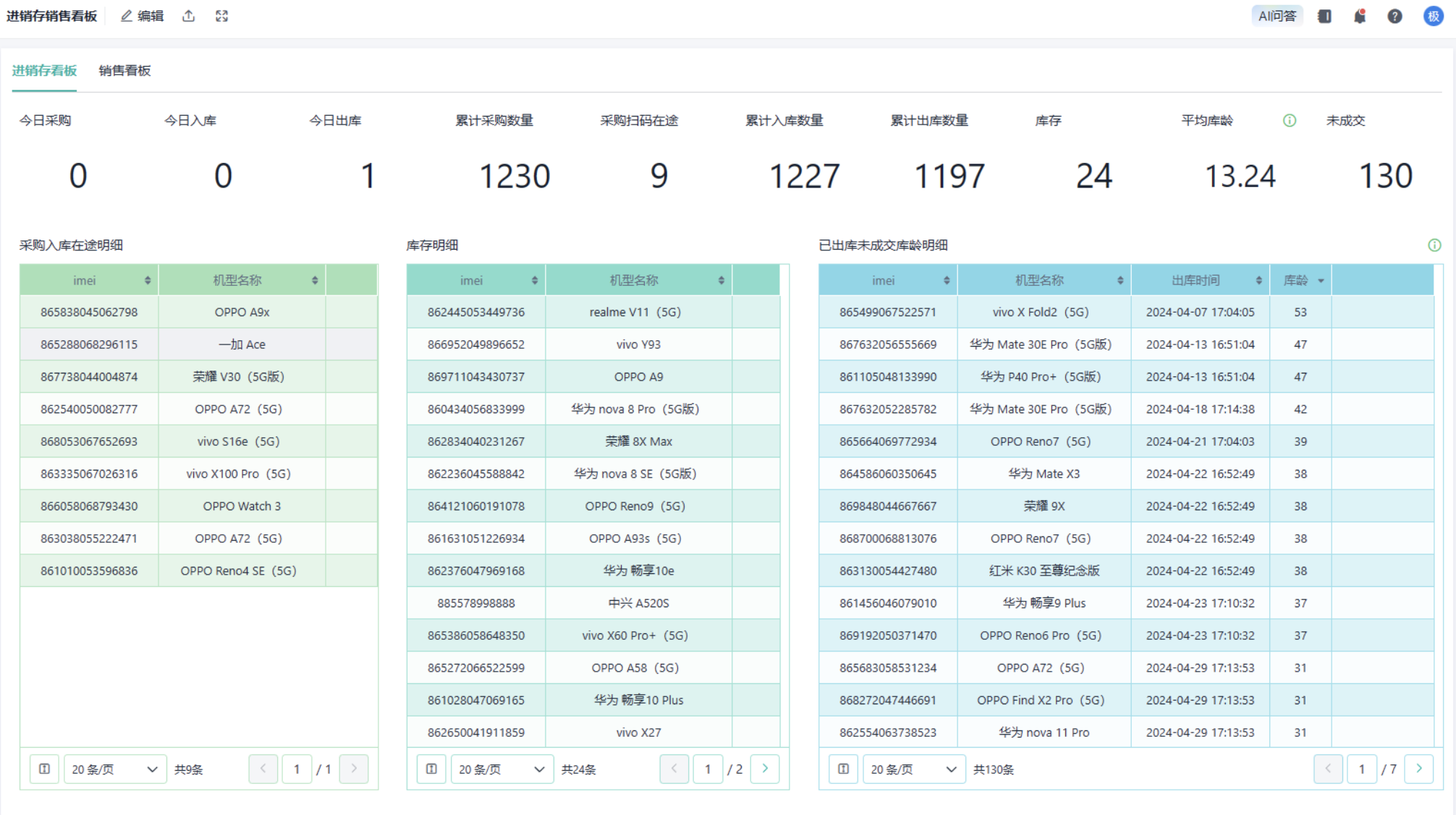Open the 20 条/页 selector under 已出库未成交库龄明细

click(913, 769)
